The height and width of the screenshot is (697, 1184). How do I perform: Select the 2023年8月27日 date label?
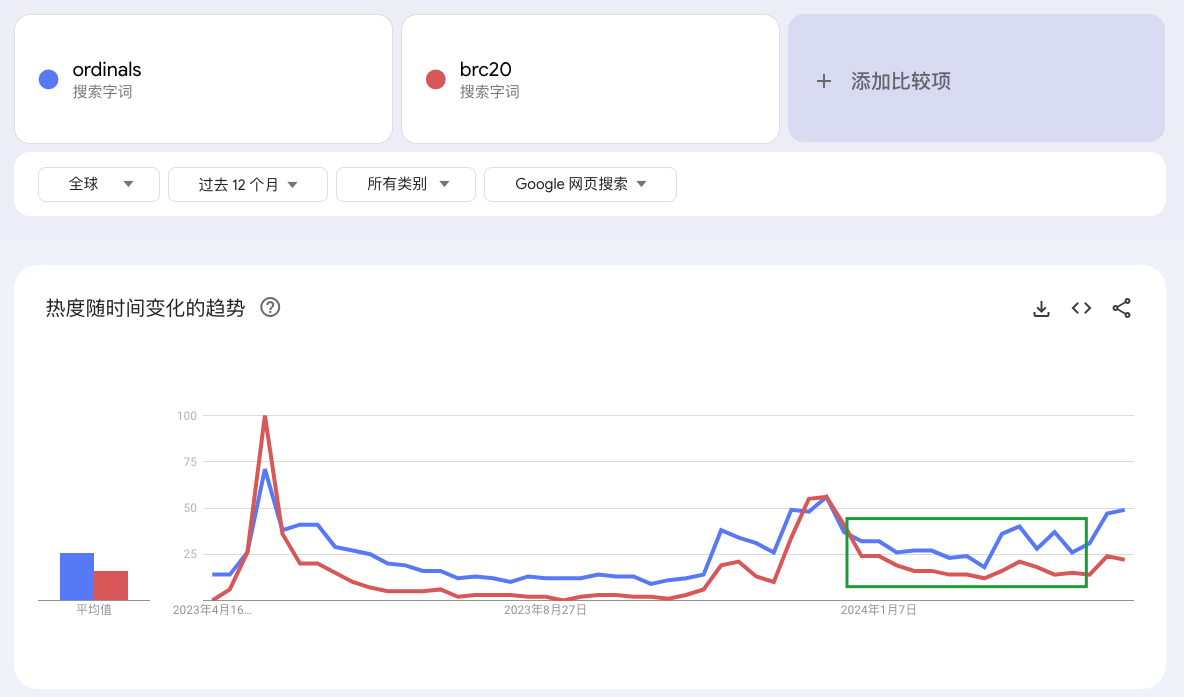coord(545,609)
